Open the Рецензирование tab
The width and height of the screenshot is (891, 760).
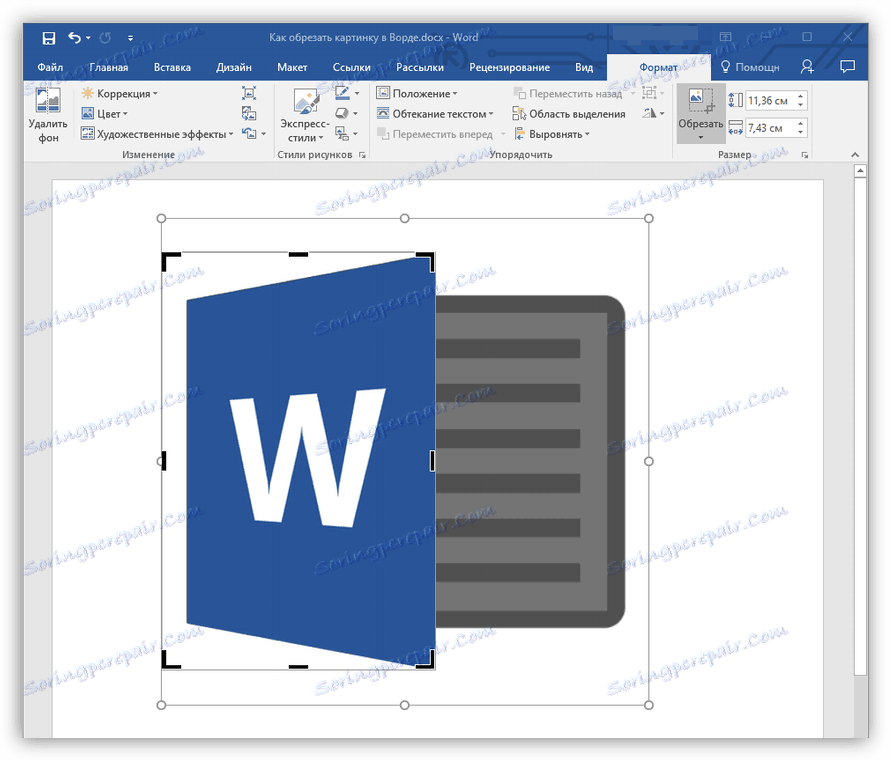[509, 67]
